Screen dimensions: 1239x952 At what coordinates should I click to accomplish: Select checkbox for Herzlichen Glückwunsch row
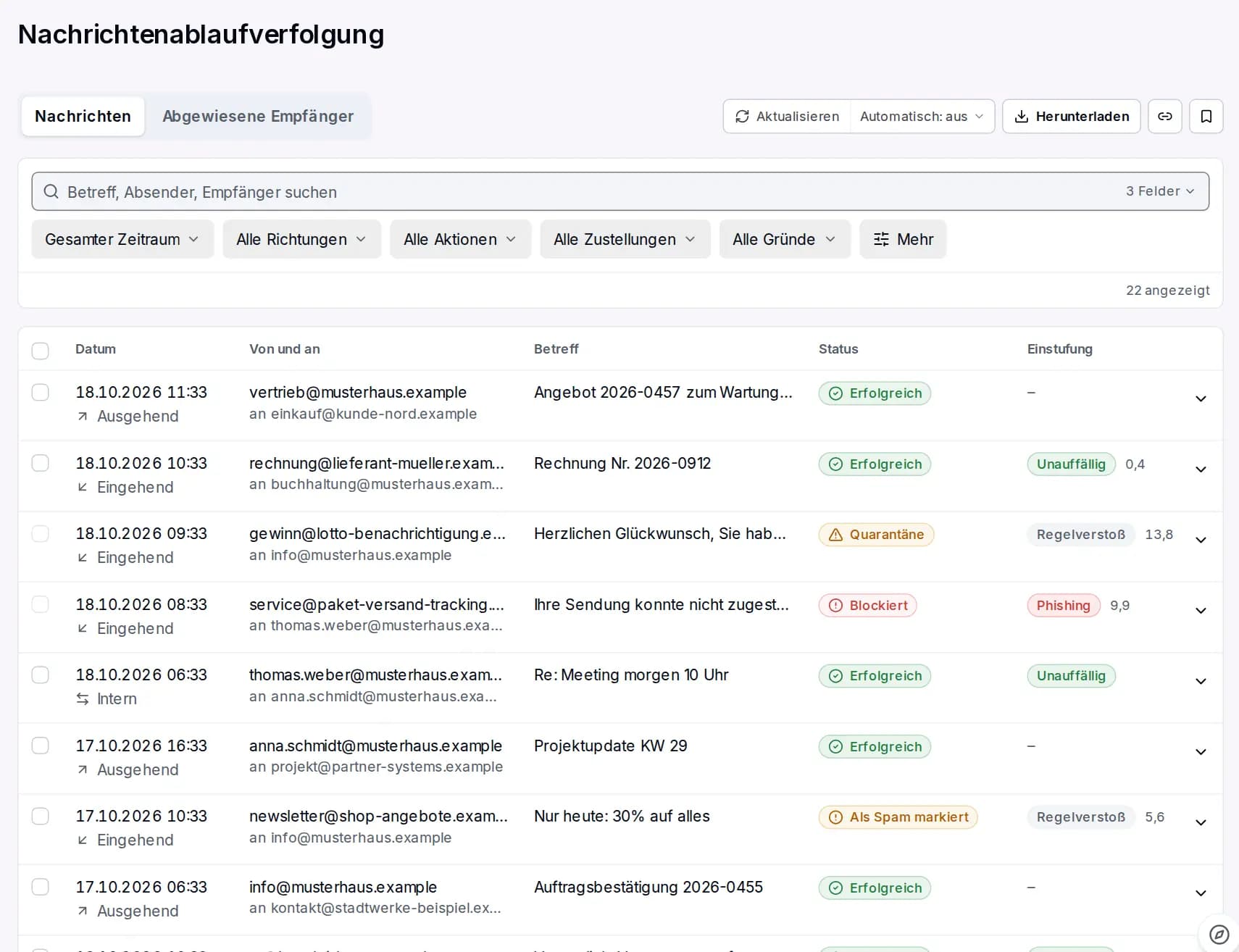coord(41,534)
